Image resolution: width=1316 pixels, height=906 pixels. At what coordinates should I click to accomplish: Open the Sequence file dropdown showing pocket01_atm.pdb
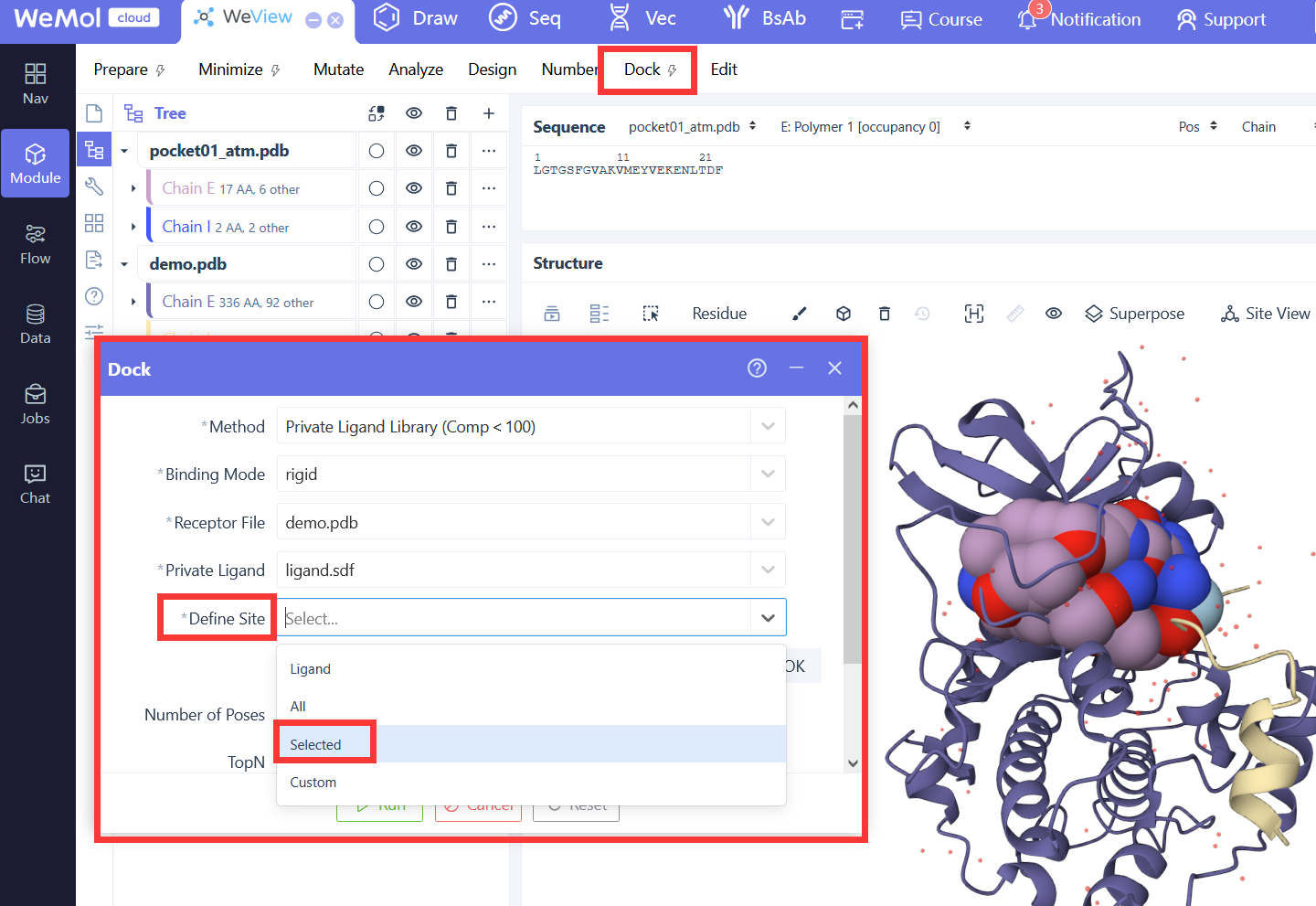click(x=693, y=127)
